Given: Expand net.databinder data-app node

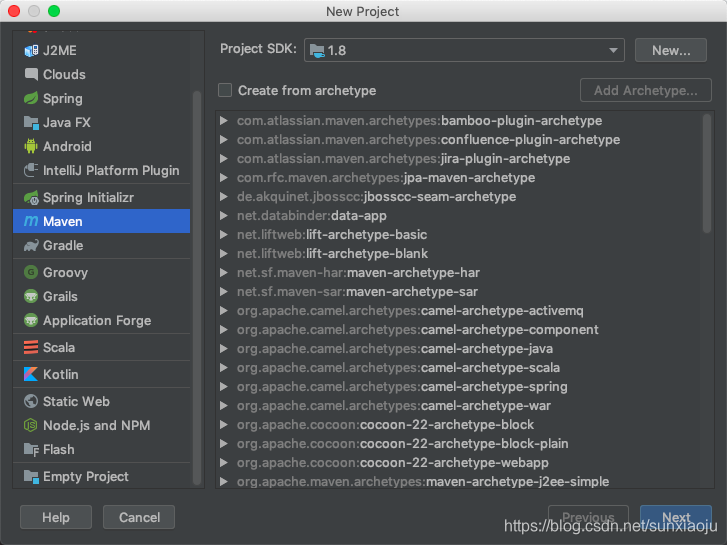Looking at the screenshot, I should tap(224, 216).
